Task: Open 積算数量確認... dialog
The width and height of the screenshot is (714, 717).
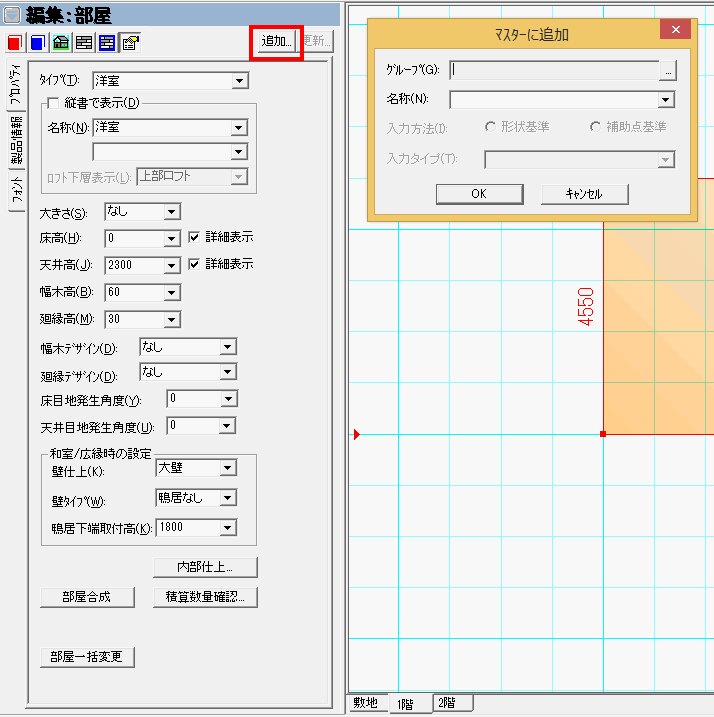Action: click(205, 597)
